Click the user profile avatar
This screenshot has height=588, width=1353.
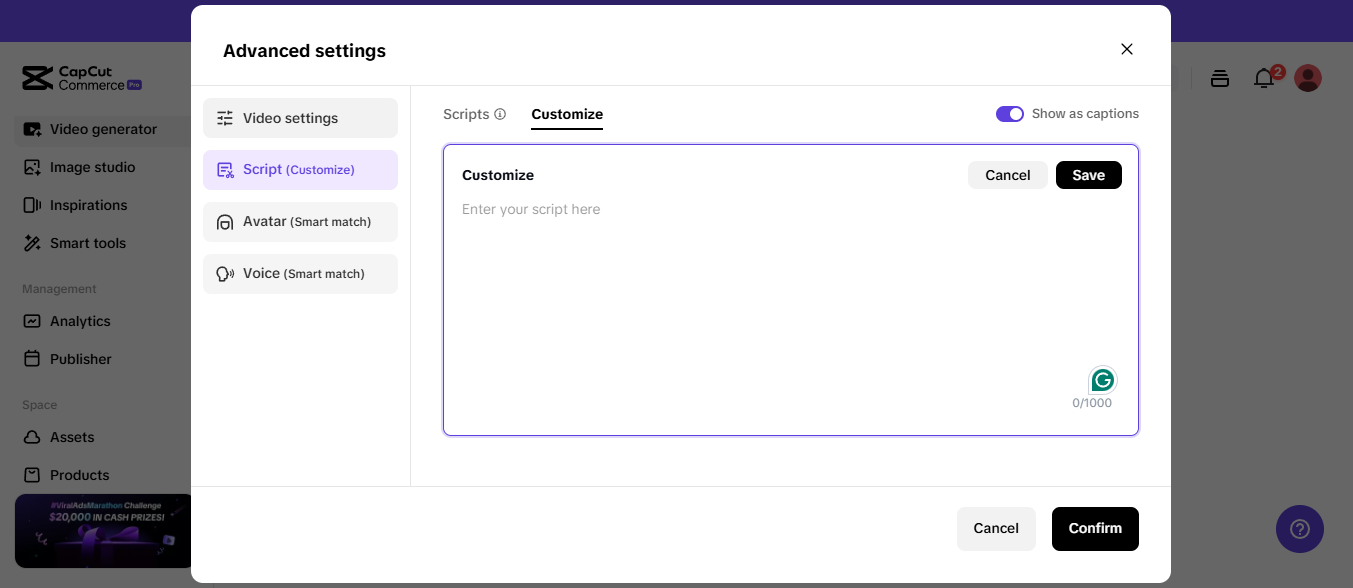(1308, 78)
